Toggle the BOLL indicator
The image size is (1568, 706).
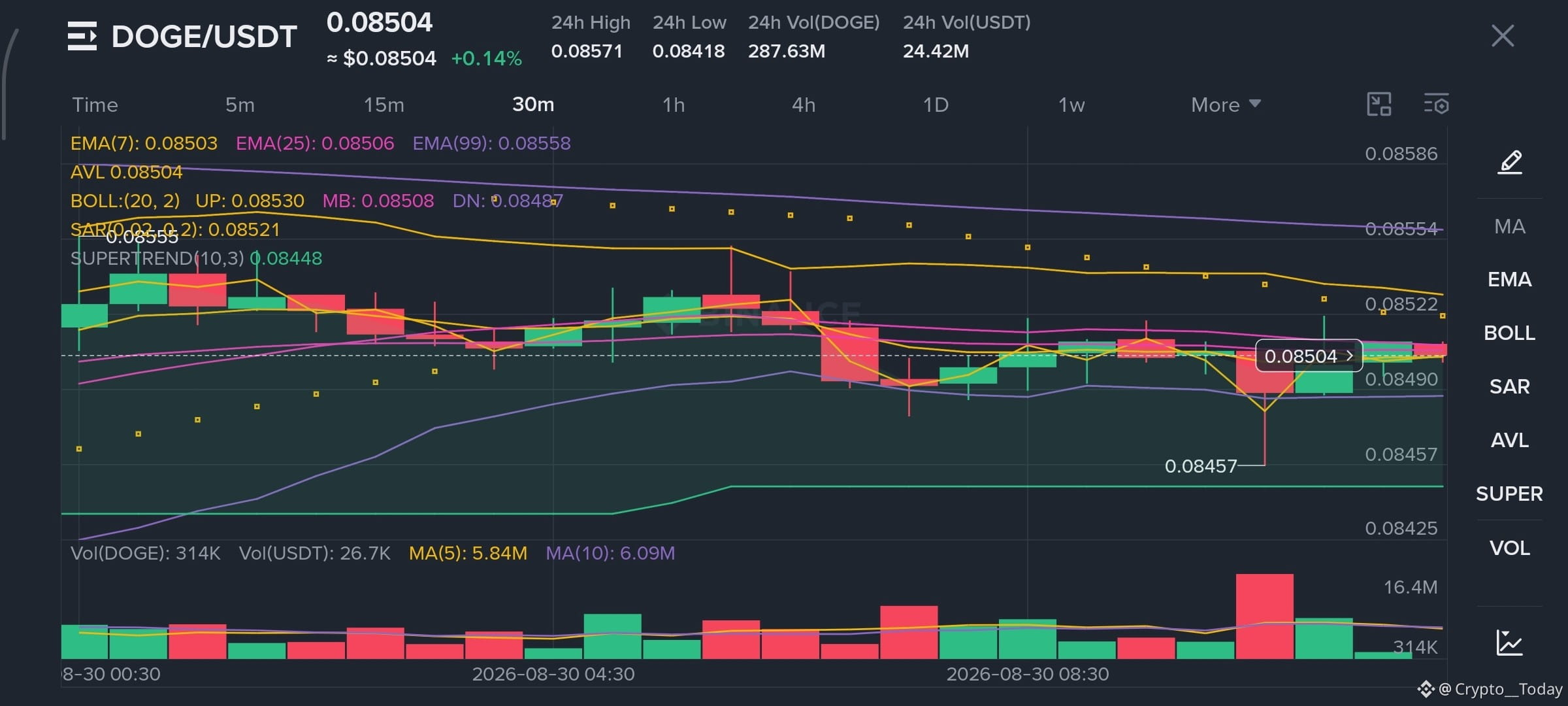pyautogui.click(x=1510, y=333)
